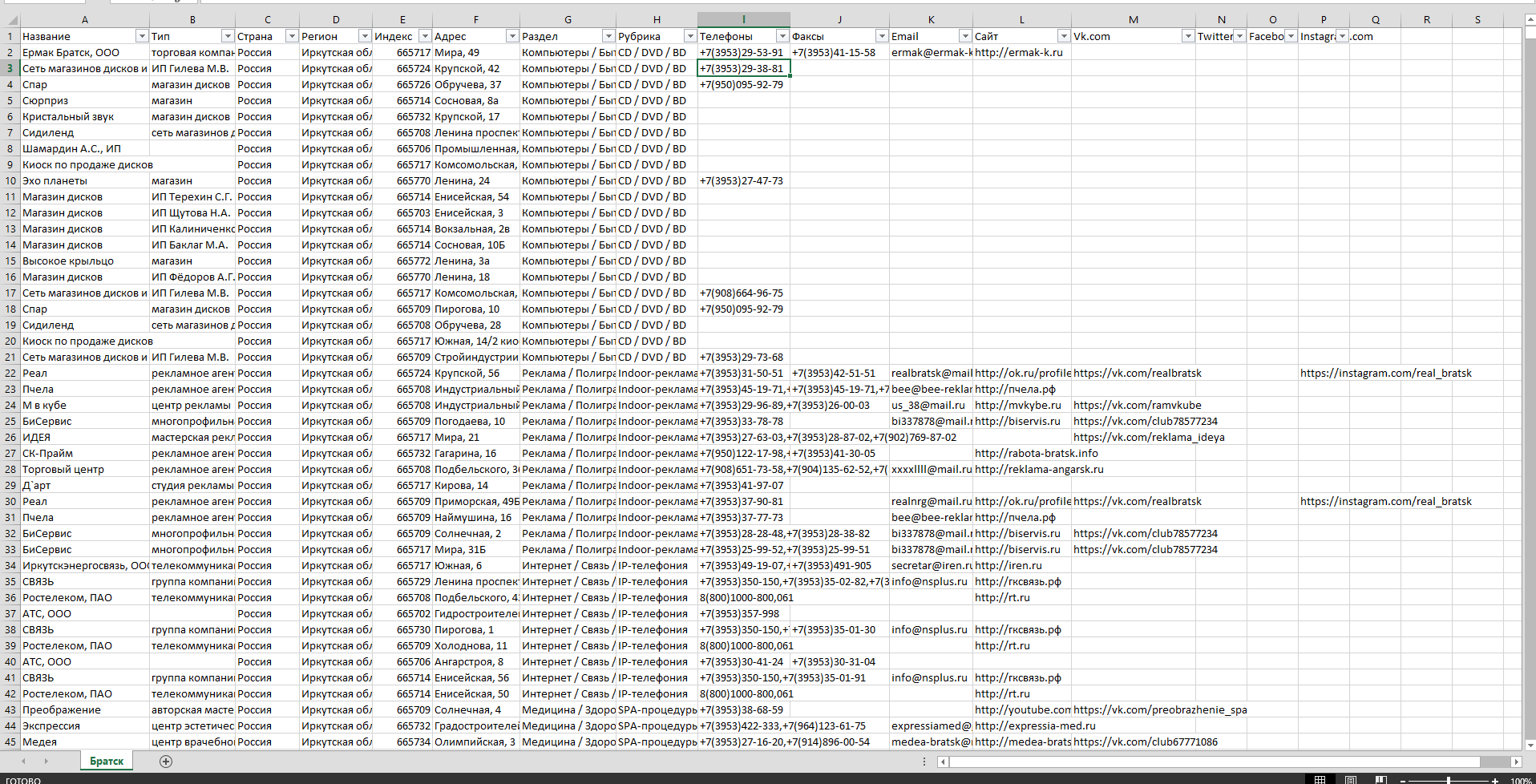Open the Страна column filter dropdown
This screenshot has width=1536, height=784.
(292, 36)
